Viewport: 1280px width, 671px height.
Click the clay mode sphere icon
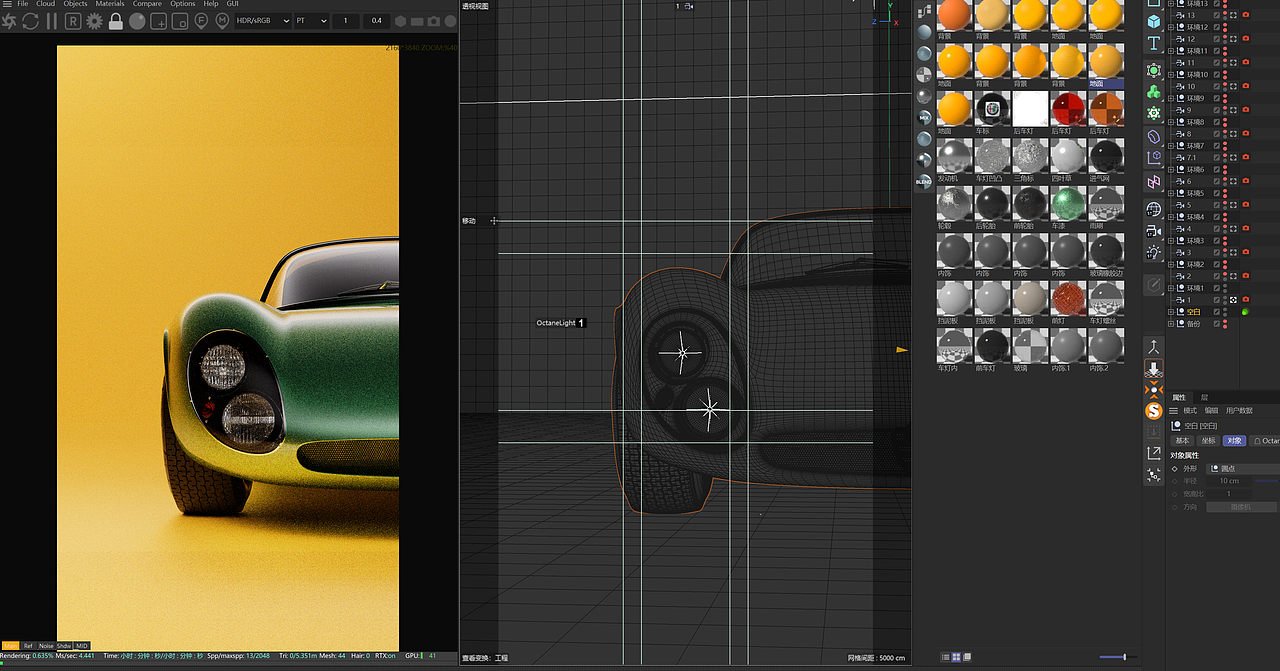tap(137, 21)
